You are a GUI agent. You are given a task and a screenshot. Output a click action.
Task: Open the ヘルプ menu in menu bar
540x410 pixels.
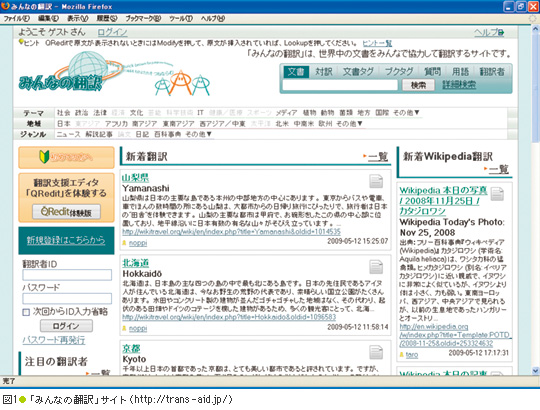pos(213,19)
